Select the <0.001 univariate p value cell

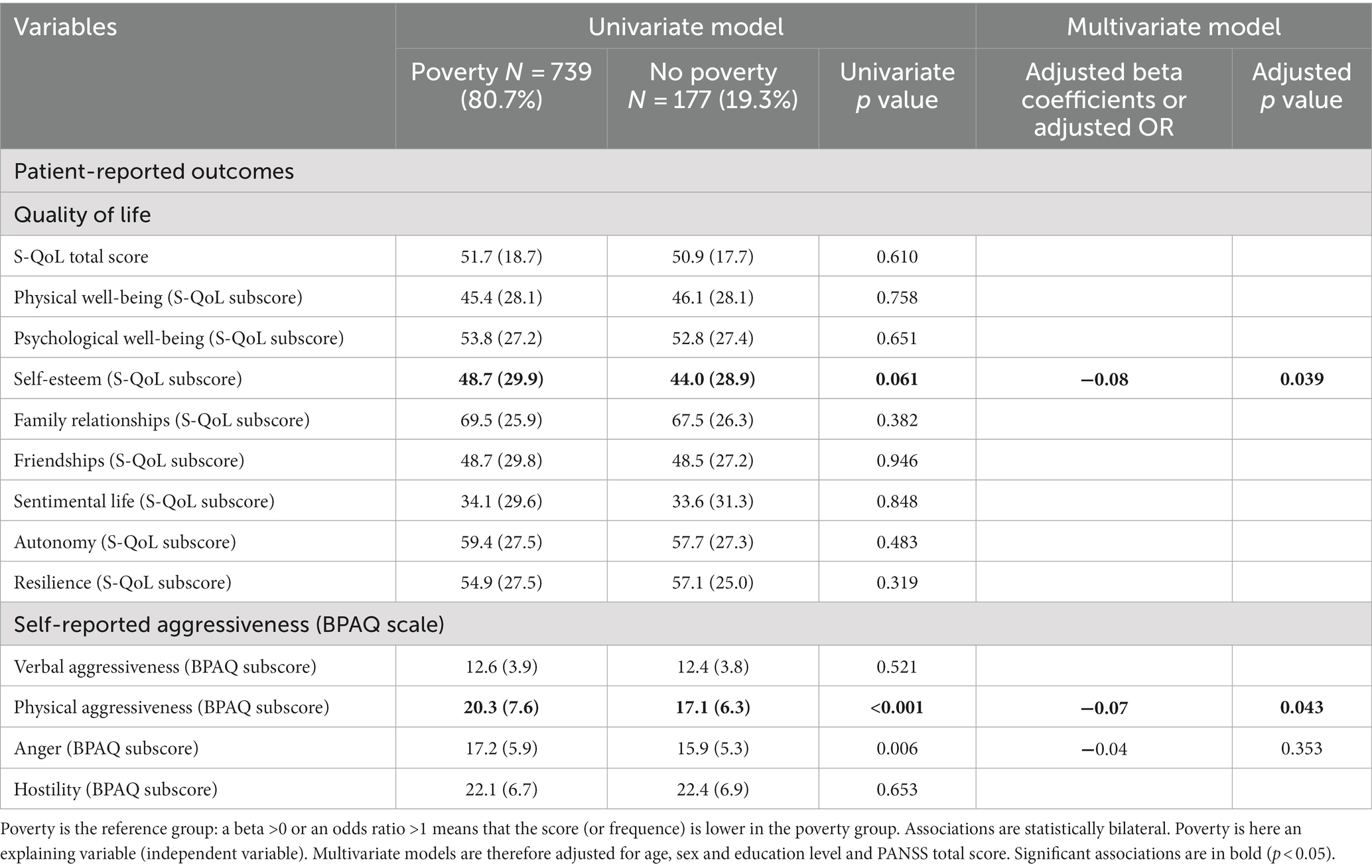tap(897, 707)
